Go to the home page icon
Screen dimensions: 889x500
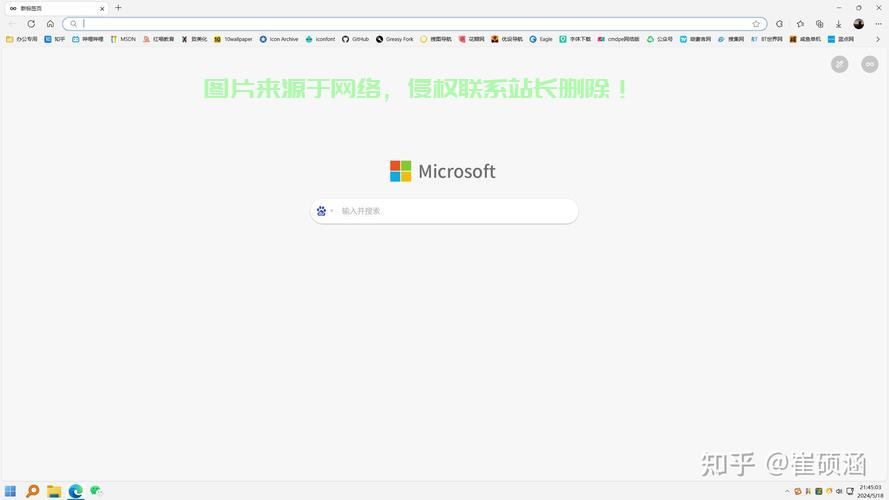pyautogui.click(x=50, y=24)
